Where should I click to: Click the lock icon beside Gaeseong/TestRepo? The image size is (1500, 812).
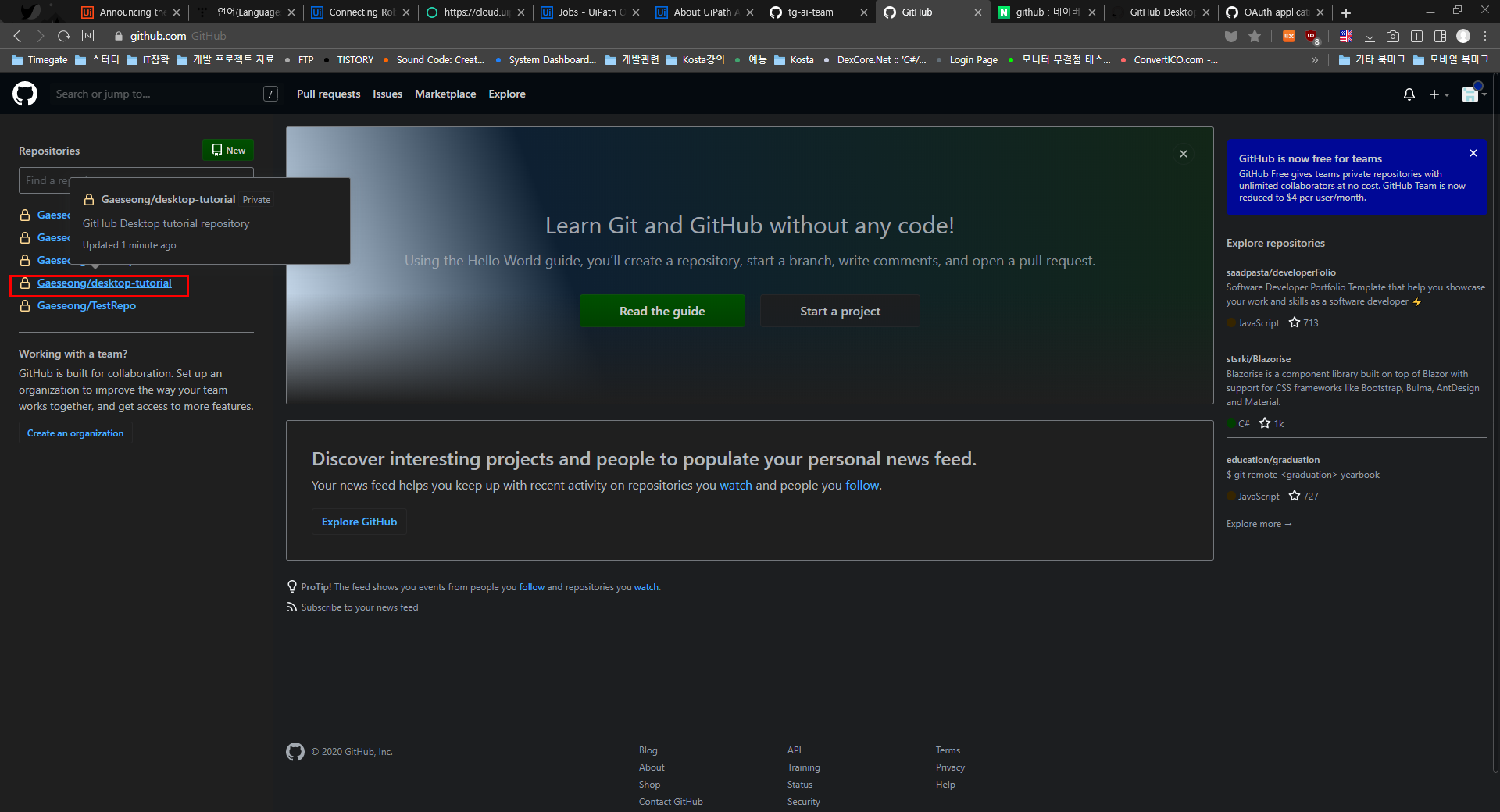pos(25,306)
